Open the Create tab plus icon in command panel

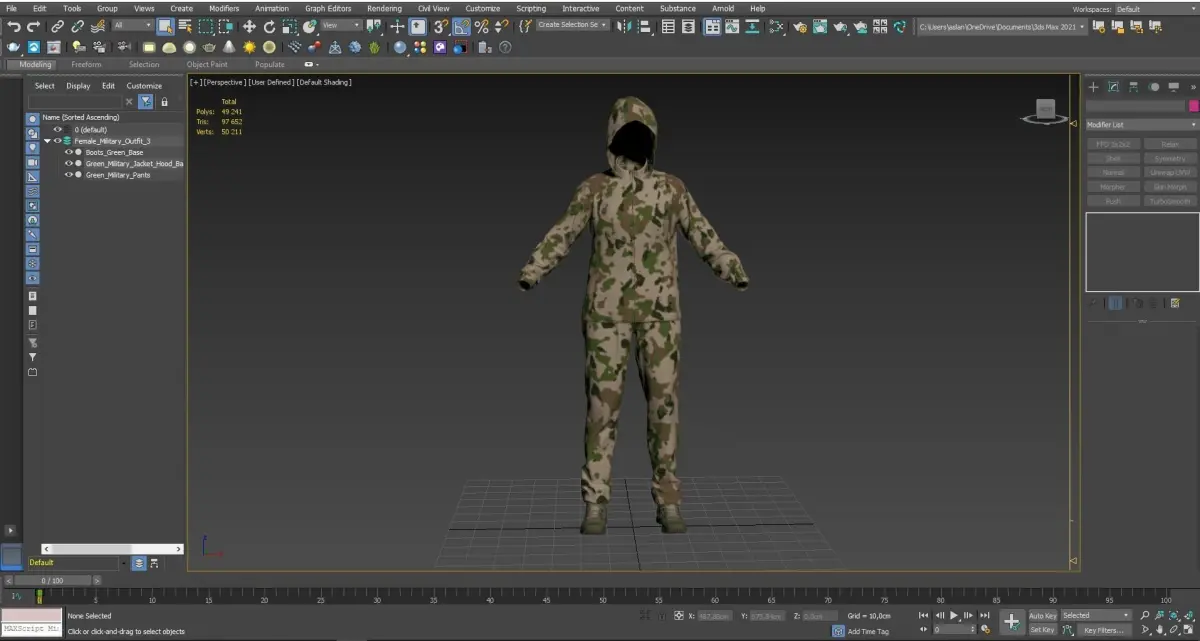[1093, 87]
